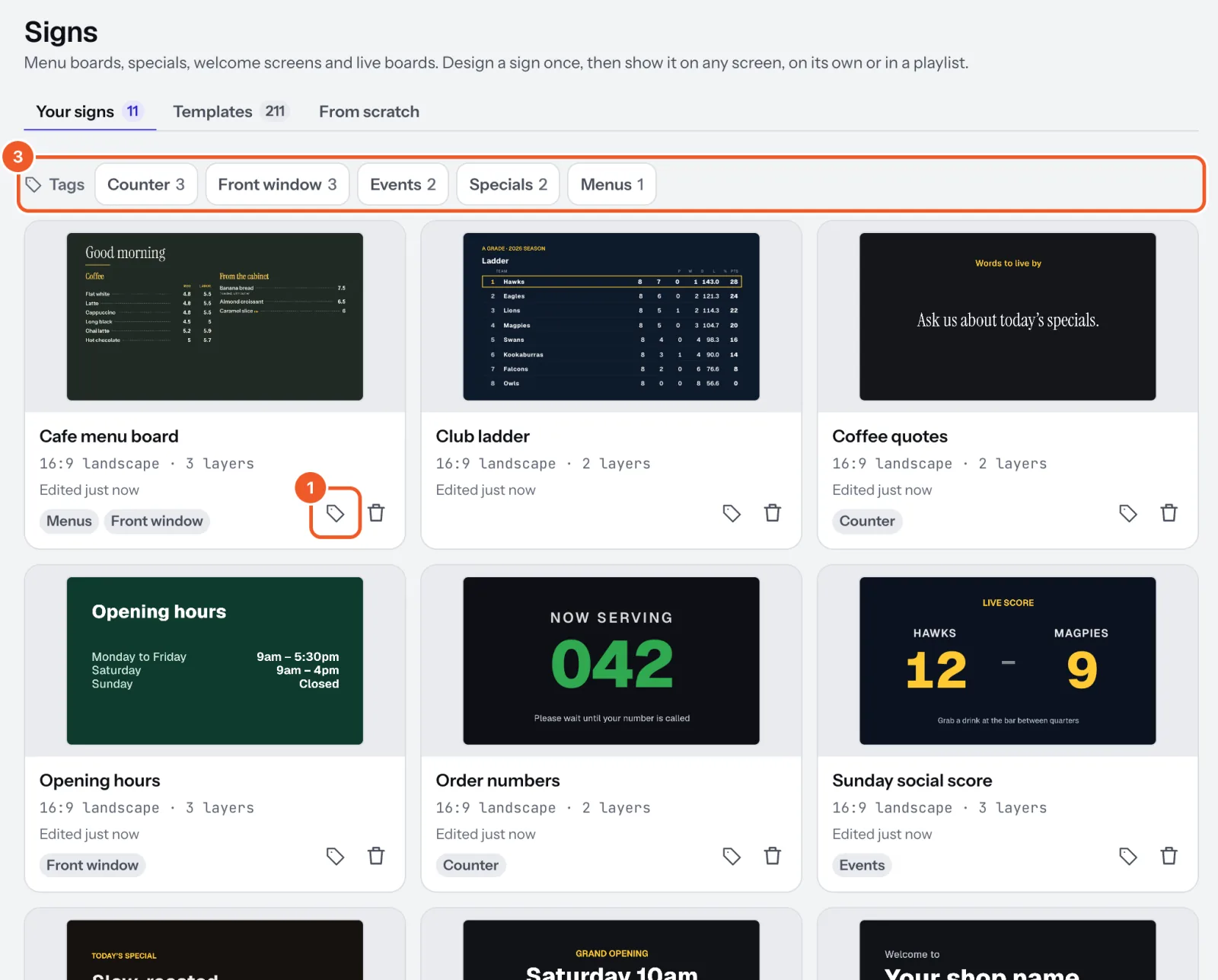Trash the Sunday social score sign
1218x980 pixels.
click(x=1169, y=856)
